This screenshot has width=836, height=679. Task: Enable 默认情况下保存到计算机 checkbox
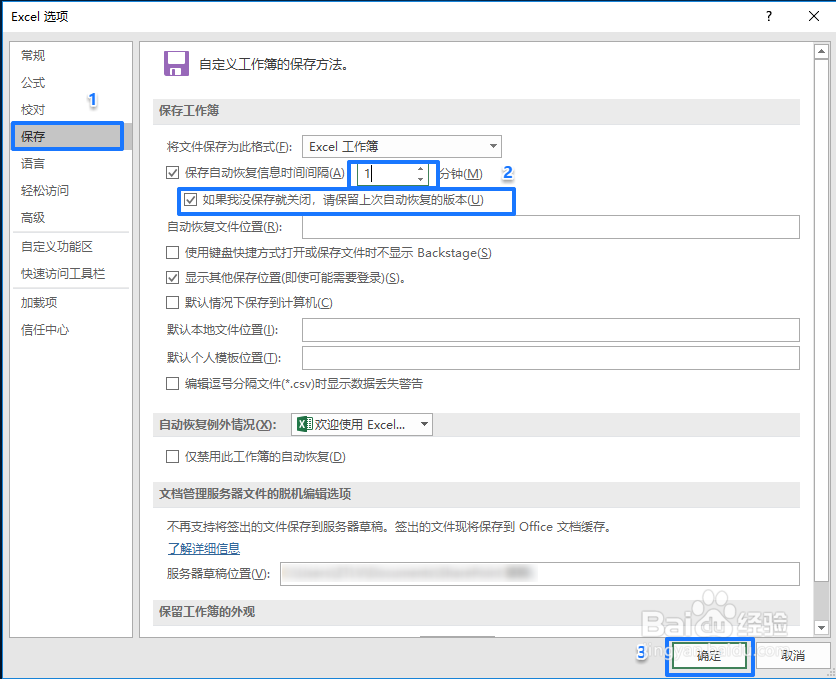(x=172, y=303)
